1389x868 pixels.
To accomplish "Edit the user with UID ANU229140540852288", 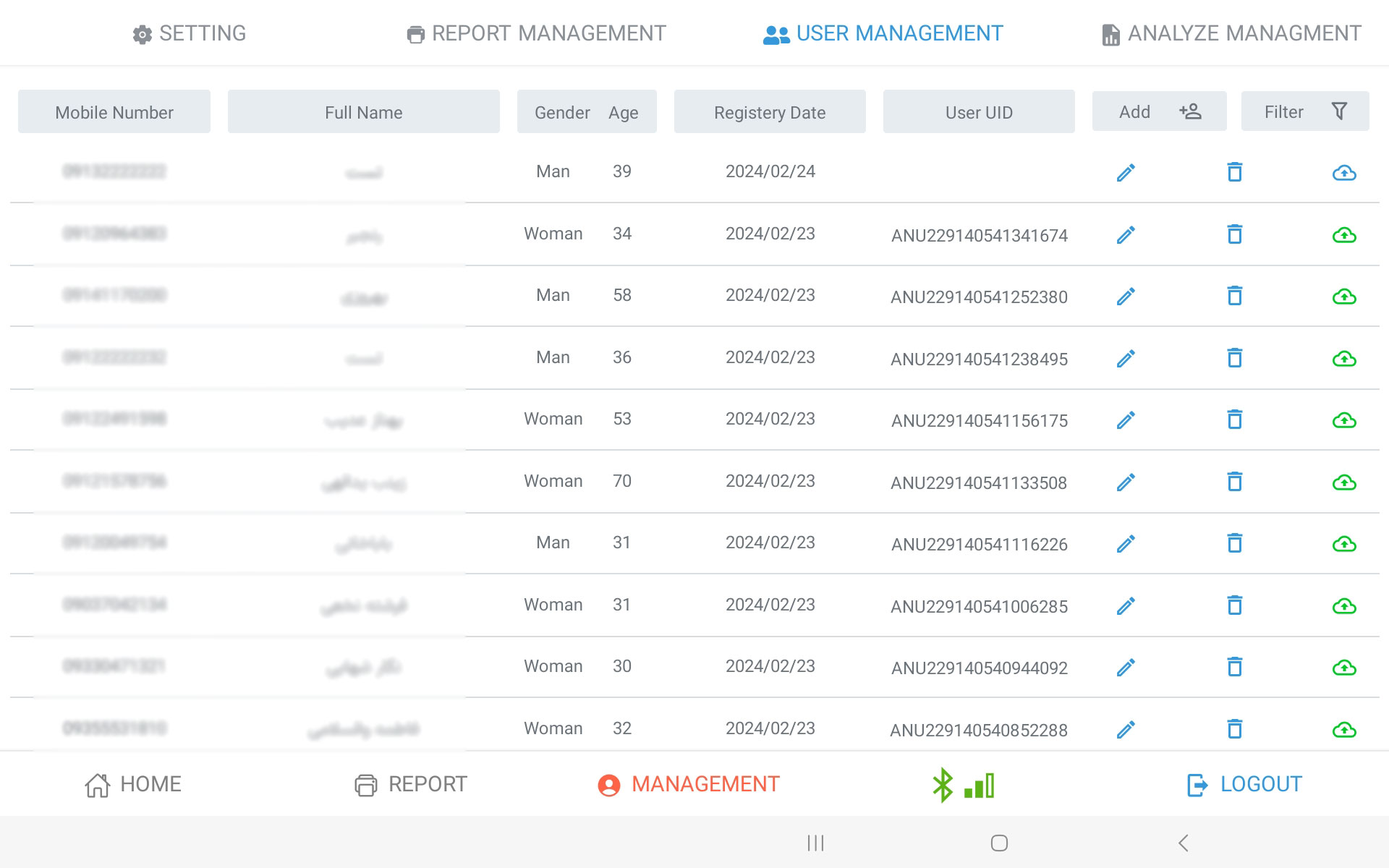I will point(1126,729).
